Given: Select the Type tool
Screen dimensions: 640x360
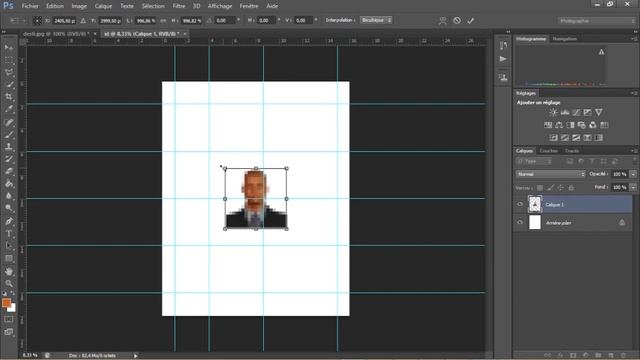Looking at the screenshot, I should point(9,233).
